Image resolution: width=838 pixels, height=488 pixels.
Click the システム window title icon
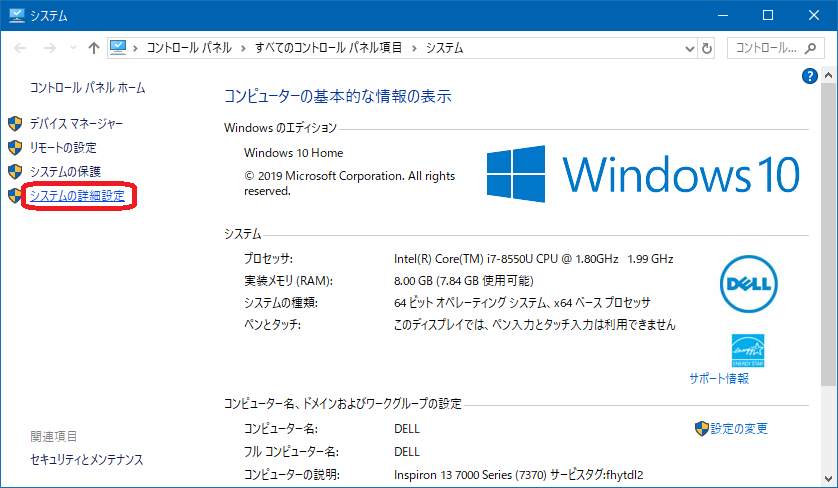(17, 16)
